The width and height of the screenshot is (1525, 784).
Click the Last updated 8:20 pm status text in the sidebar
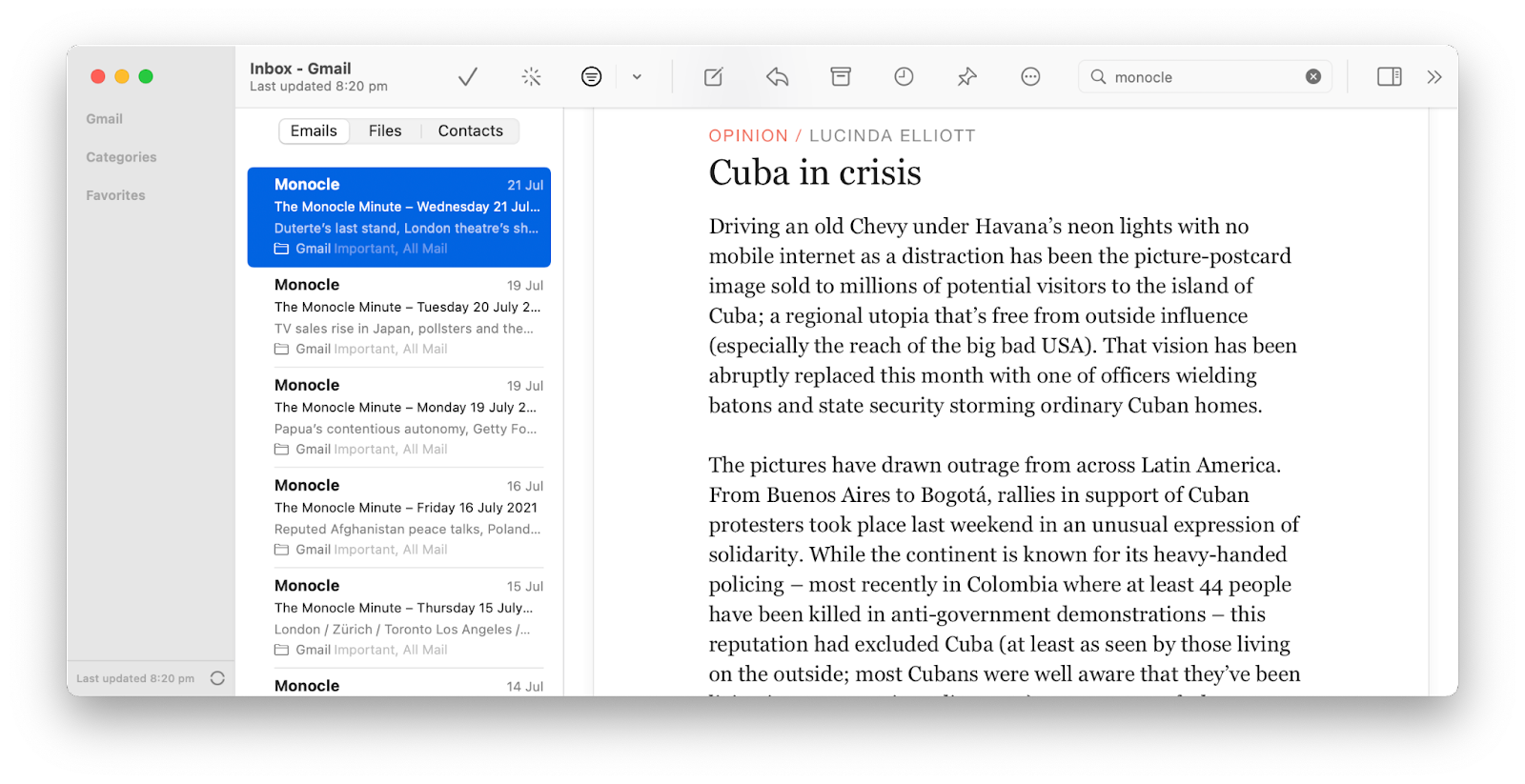135,679
